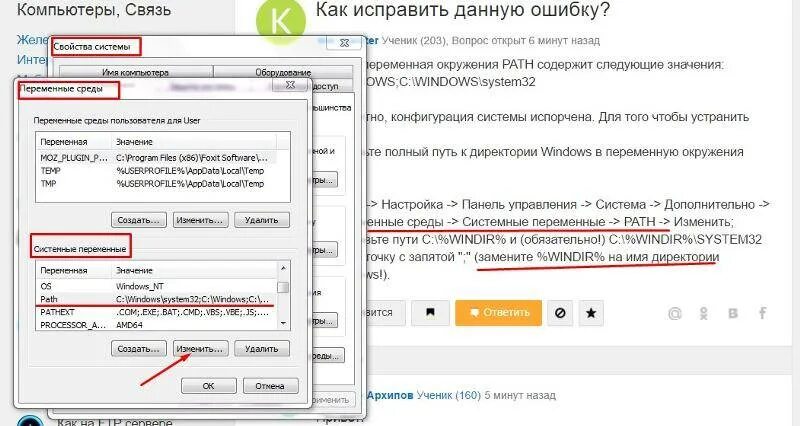Select the MOZ_PLUGIN_P... user variable row
This screenshot has width=800, height=426.
pyautogui.click(x=157, y=158)
